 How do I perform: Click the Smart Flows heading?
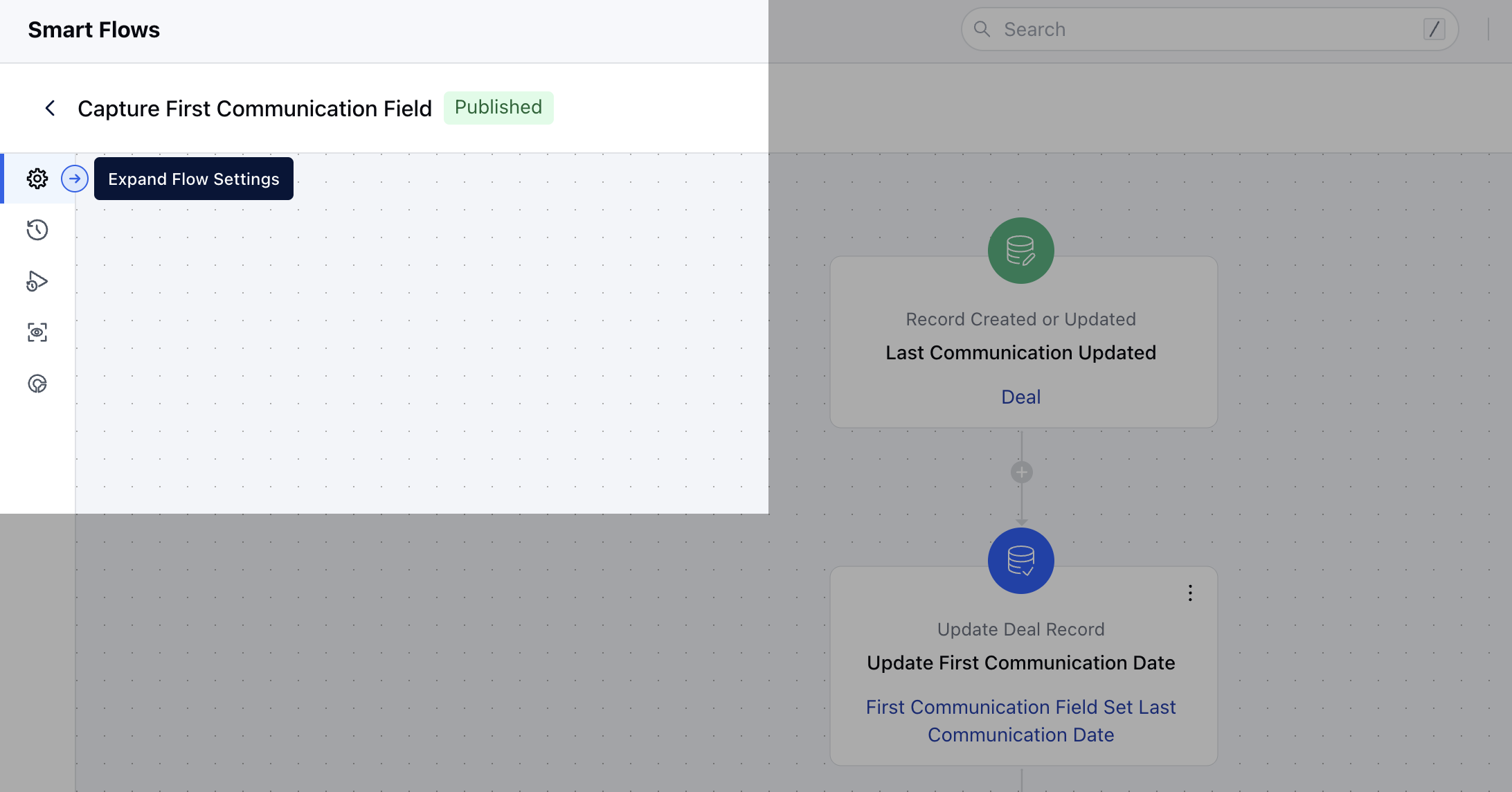(93, 29)
